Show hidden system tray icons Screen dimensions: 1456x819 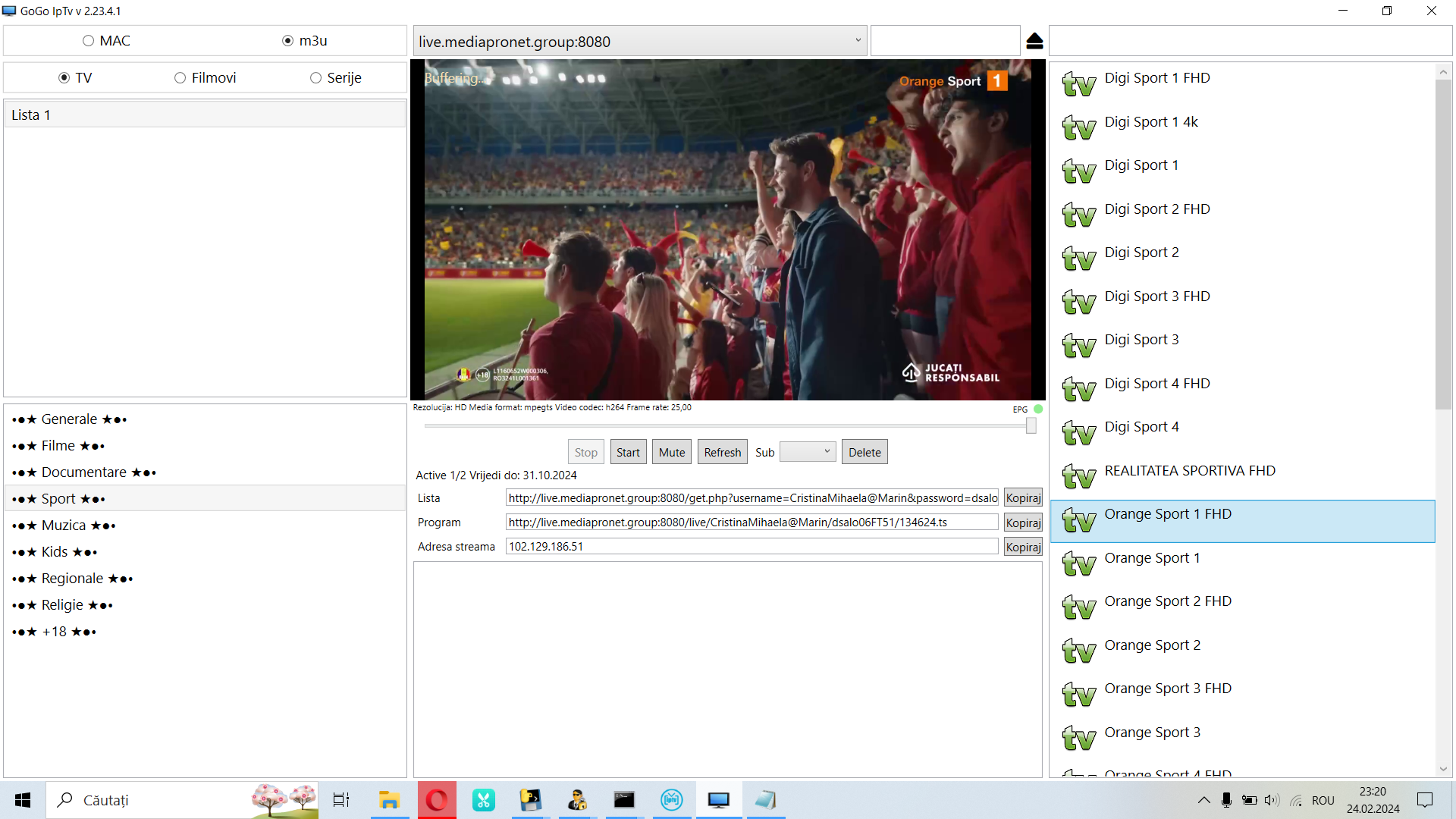pos(1203,800)
